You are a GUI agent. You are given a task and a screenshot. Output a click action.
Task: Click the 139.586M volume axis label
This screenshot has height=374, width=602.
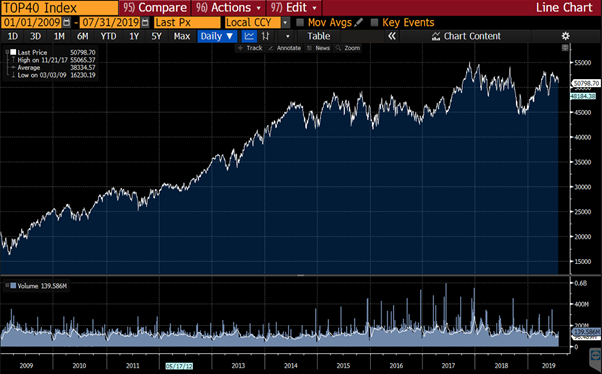coord(586,331)
